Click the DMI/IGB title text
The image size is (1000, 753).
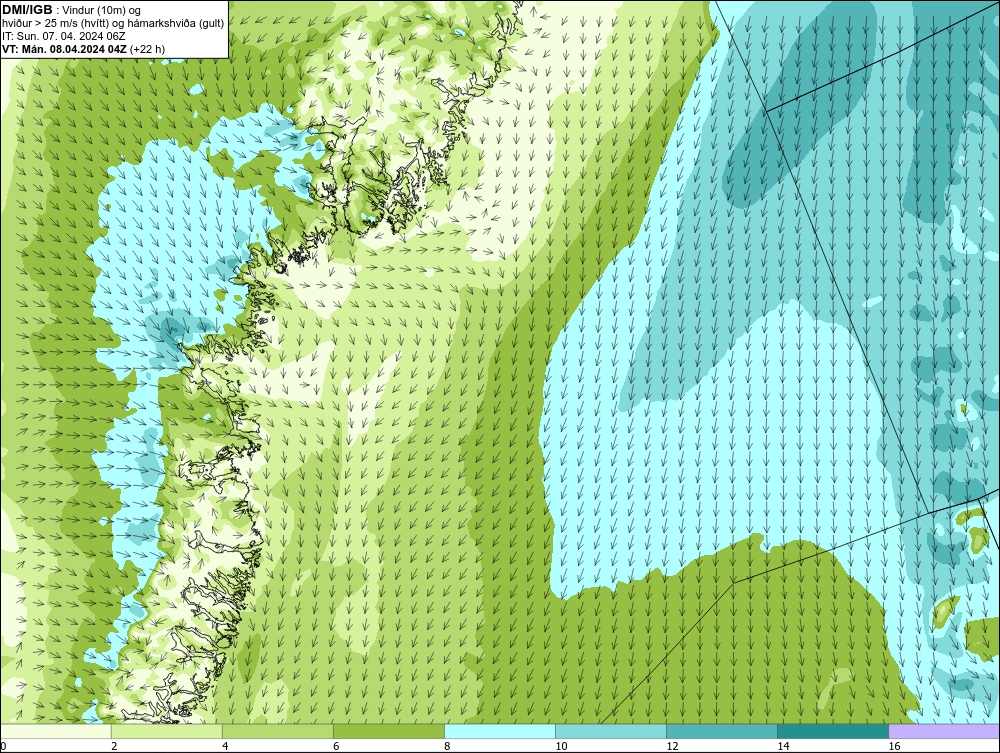click(27, 10)
